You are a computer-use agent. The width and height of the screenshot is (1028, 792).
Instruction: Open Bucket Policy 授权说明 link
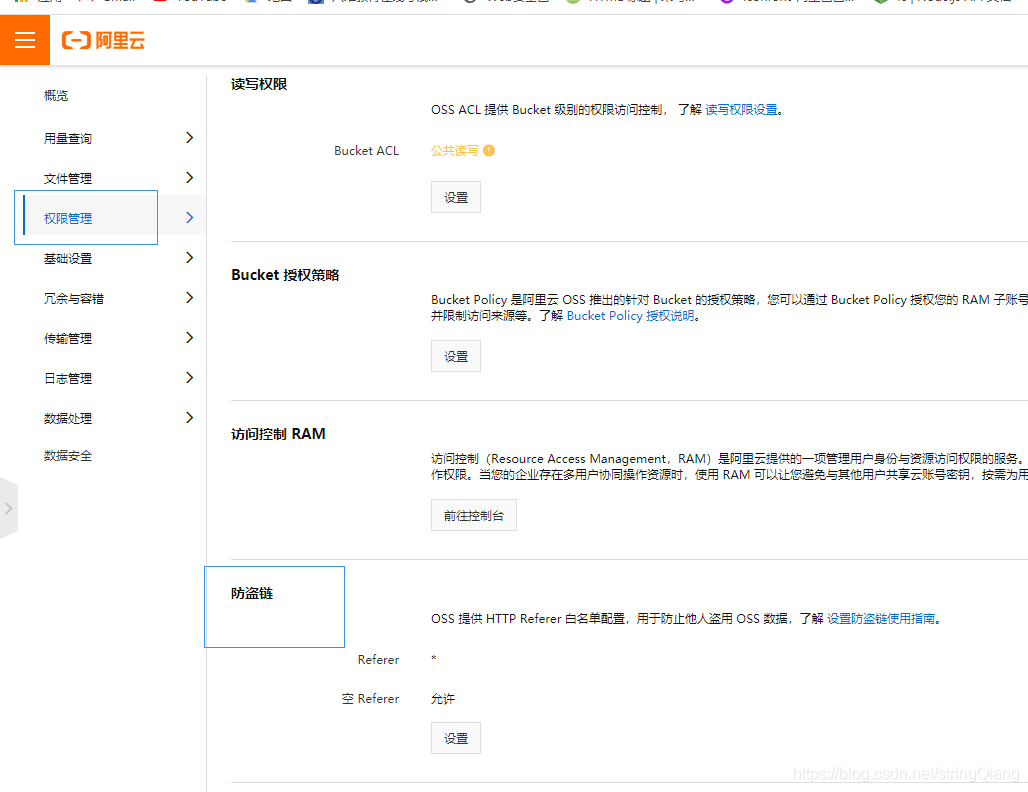[630, 315]
